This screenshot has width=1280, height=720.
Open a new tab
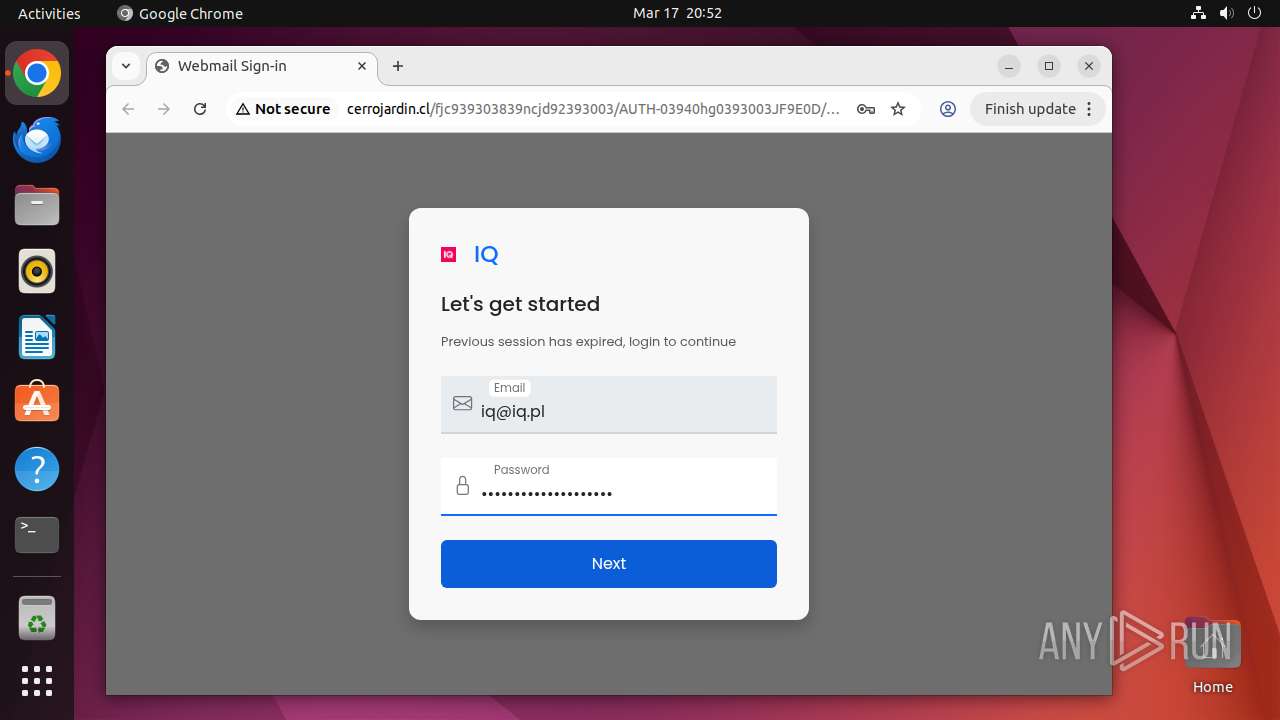coord(398,66)
